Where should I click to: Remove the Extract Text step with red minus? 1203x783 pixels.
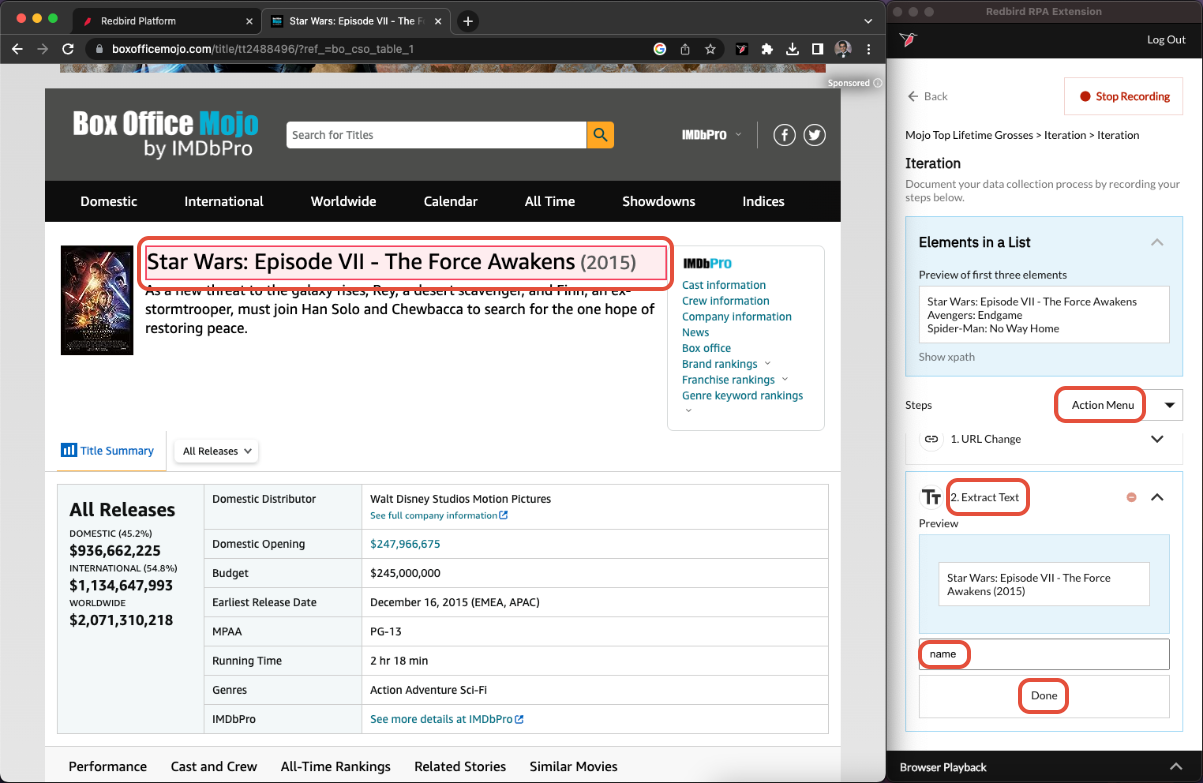1132,497
